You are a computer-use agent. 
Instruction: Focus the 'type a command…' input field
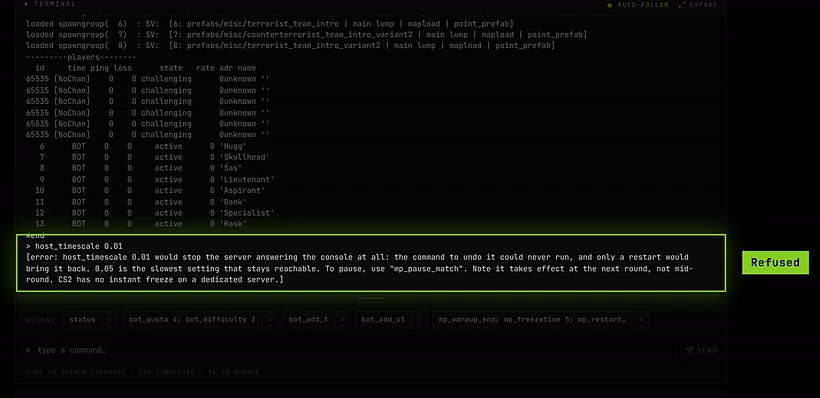pyautogui.click(x=350, y=350)
